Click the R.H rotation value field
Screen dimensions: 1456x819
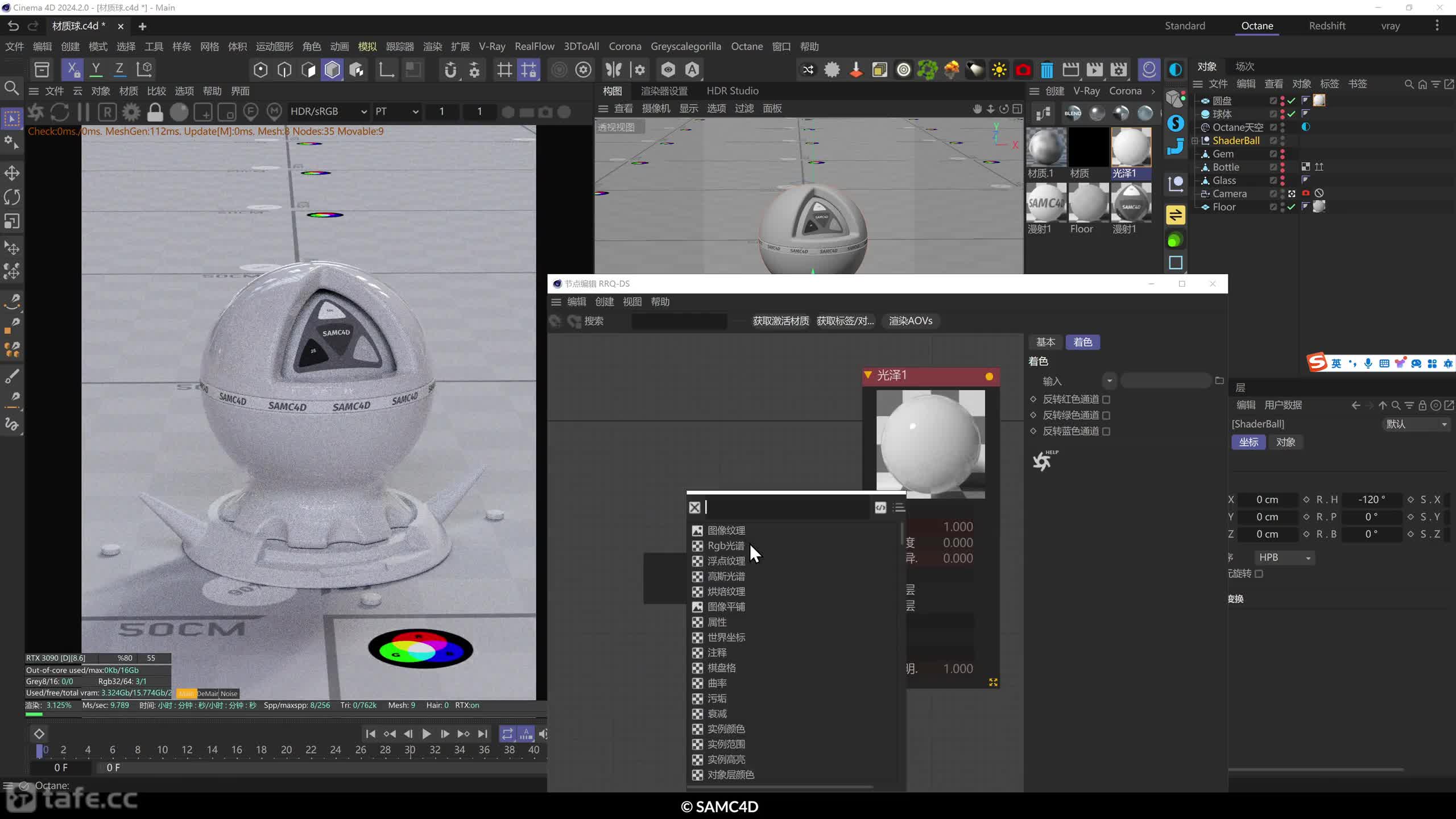click(1372, 499)
